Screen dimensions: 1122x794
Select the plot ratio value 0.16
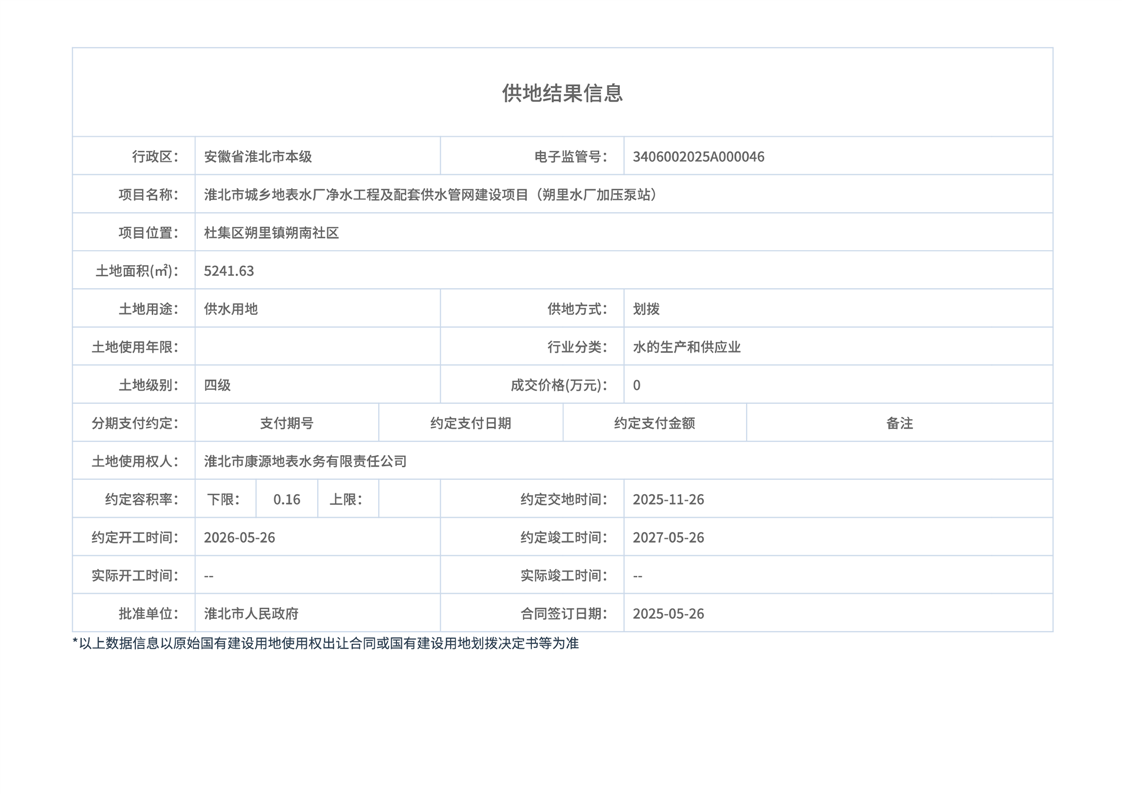click(287, 499)
